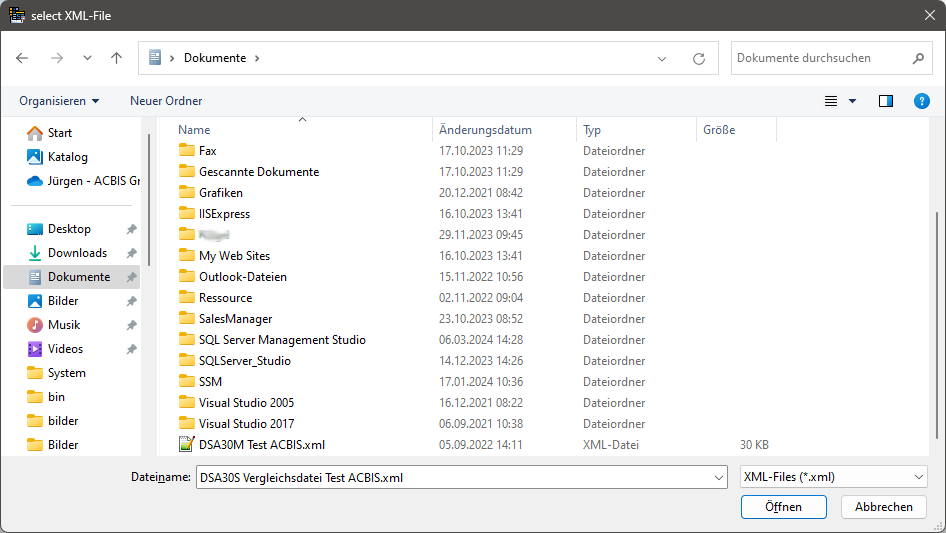Viewport: 946px width, 533px height.
Task: Select the SalesManager folder
Action: (x=235, y=319)
